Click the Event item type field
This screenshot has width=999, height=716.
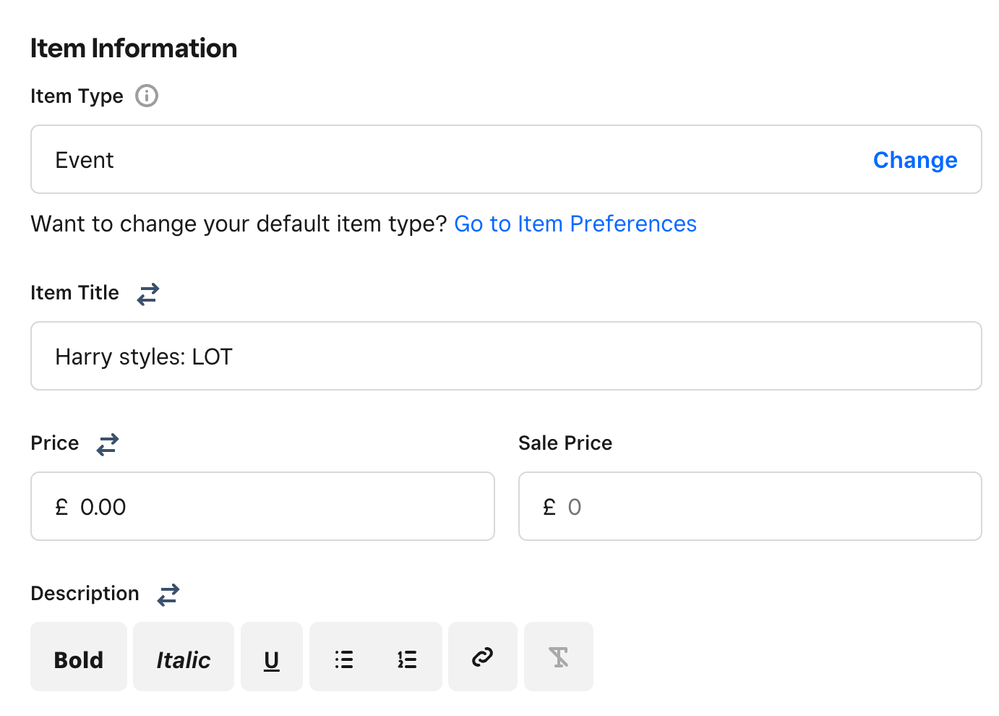pos(440,160)
